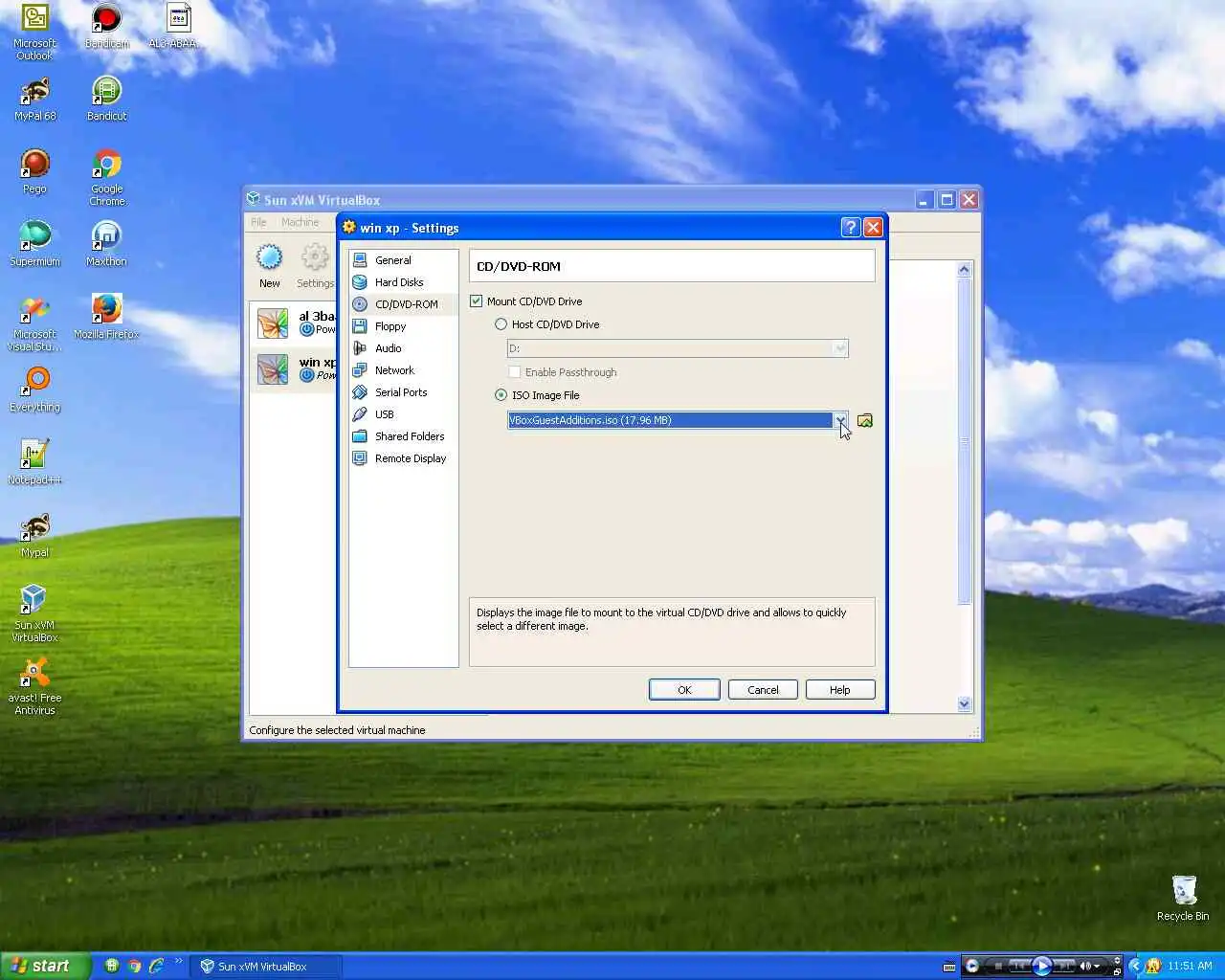Screen dimensions: 1225x980
Task: Open avast! Free Antivirus desktop icon
Action: tap(34, 687)
